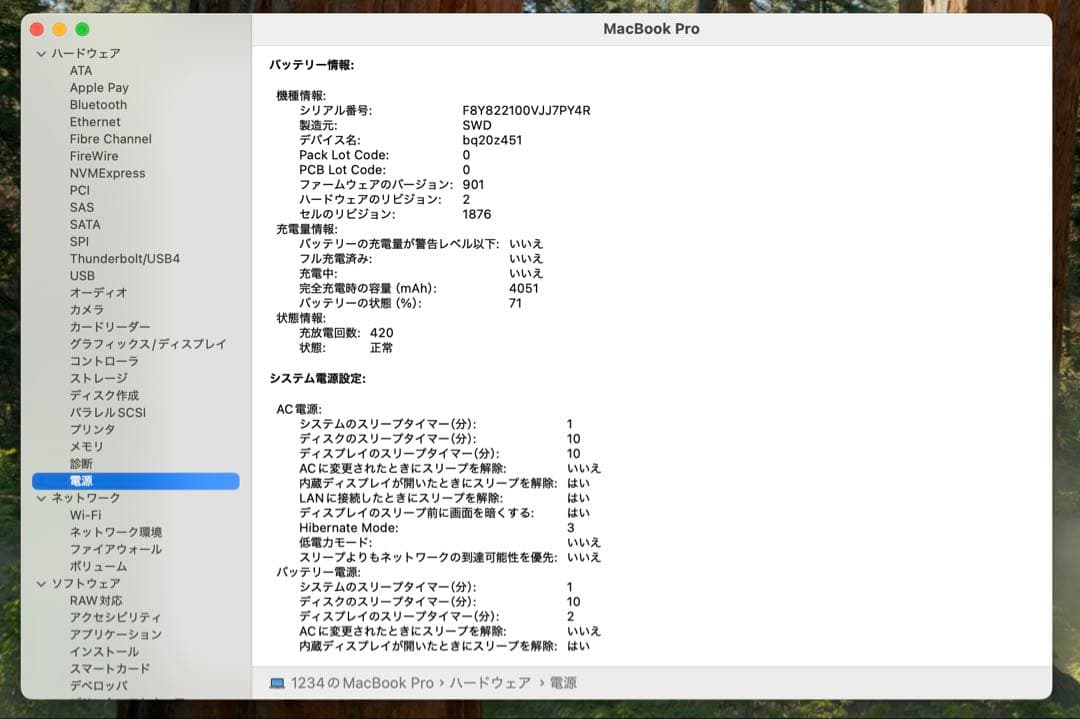Click cell revision value 1876
Screen dimensions: 1080x719
coord(477,214)
